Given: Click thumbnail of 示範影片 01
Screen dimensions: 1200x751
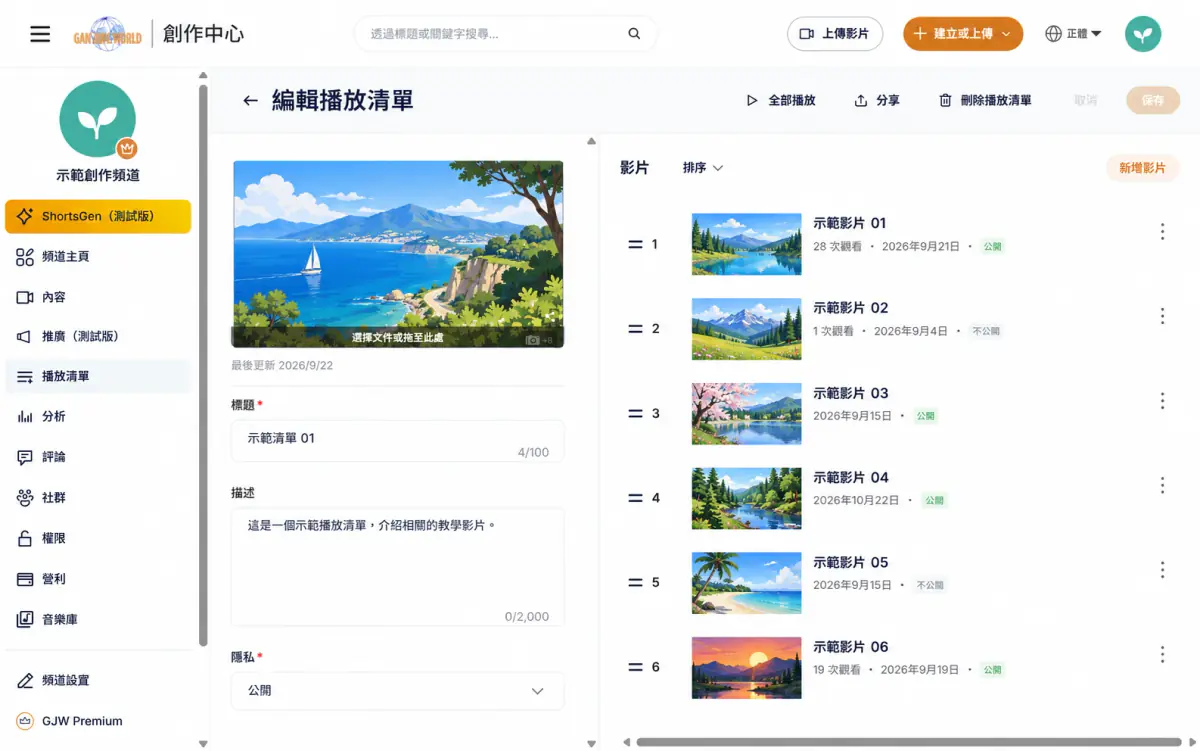Looking at the screenshot, I should coord(746,244).
